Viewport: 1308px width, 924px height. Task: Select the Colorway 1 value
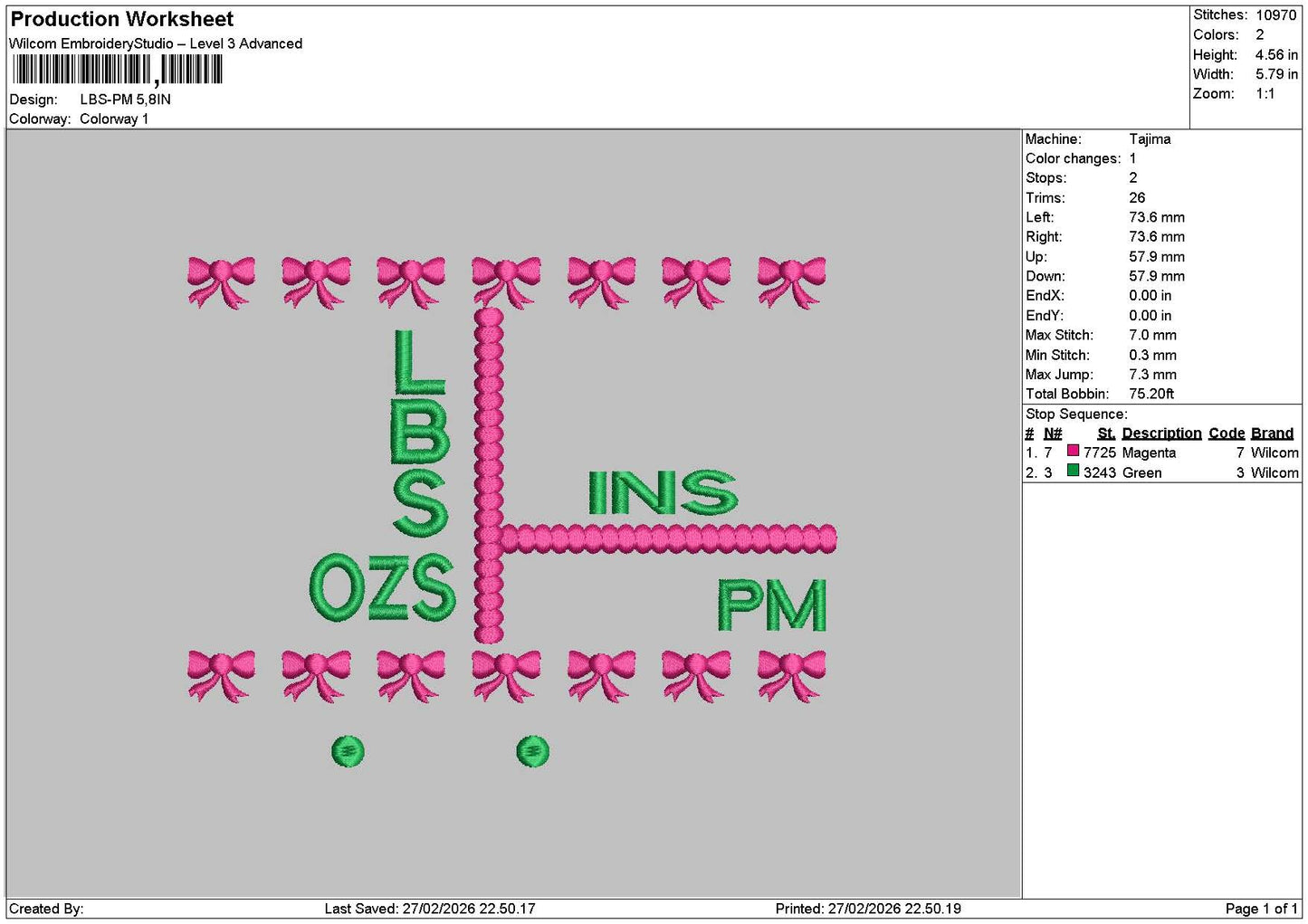pos(114,119)
